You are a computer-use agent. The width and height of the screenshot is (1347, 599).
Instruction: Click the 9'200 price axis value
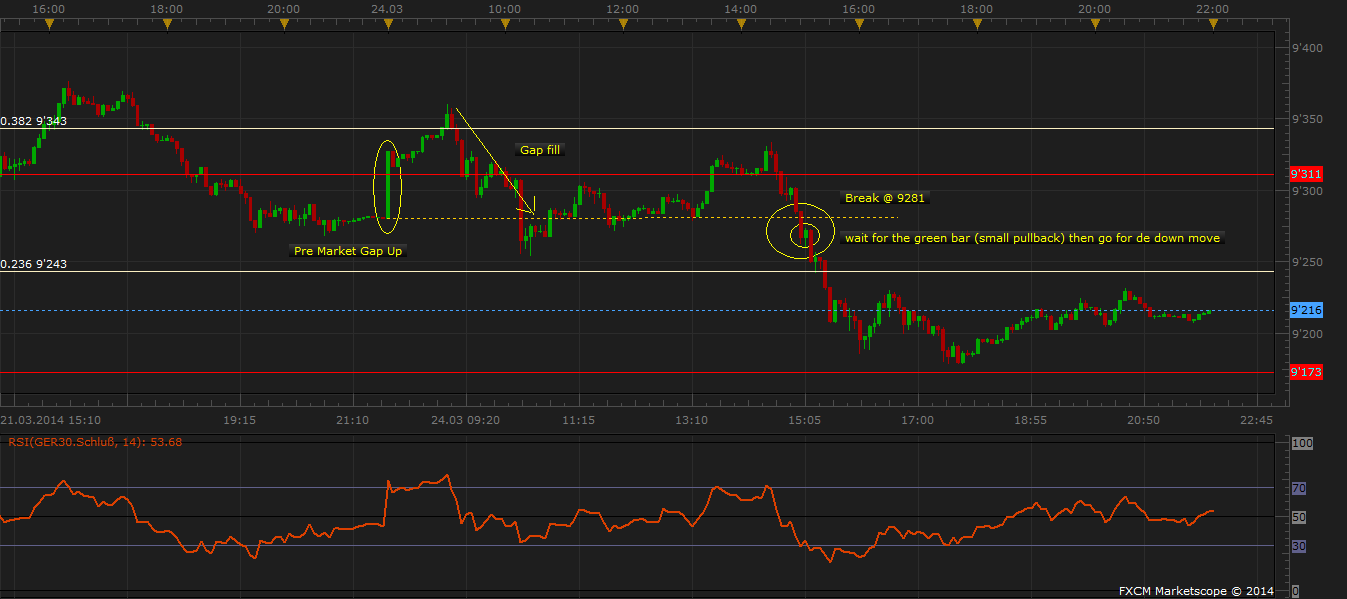coord(1307,334)
